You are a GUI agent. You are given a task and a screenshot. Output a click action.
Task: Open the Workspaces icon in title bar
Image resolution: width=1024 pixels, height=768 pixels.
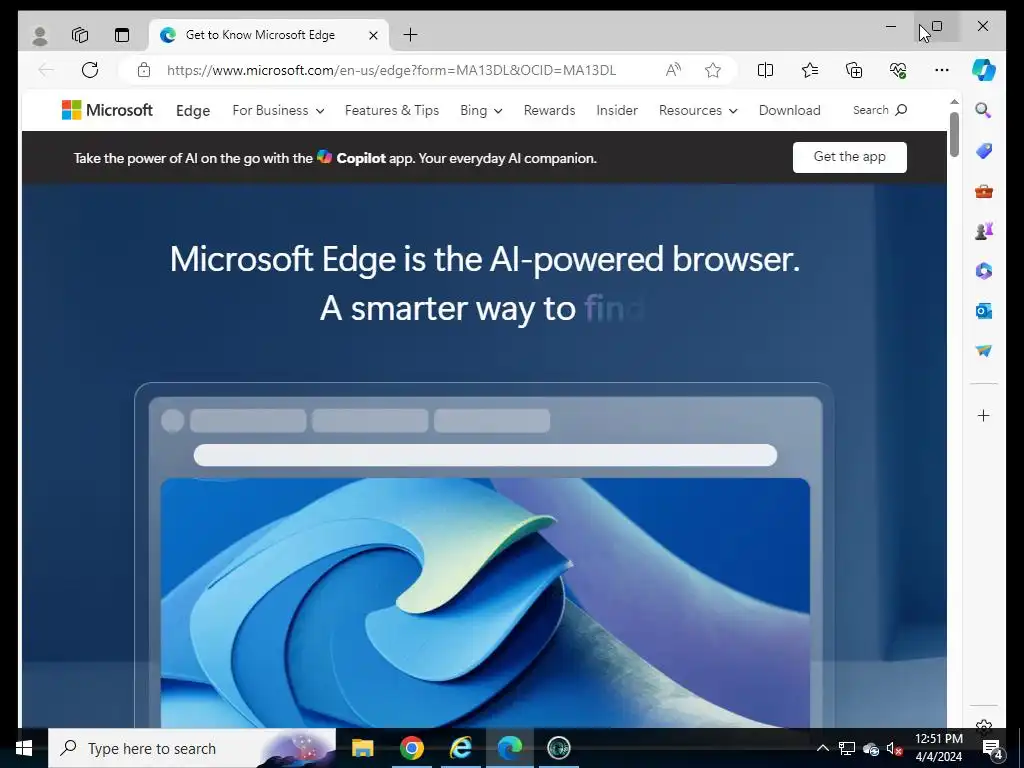click(x=80, y=35)
